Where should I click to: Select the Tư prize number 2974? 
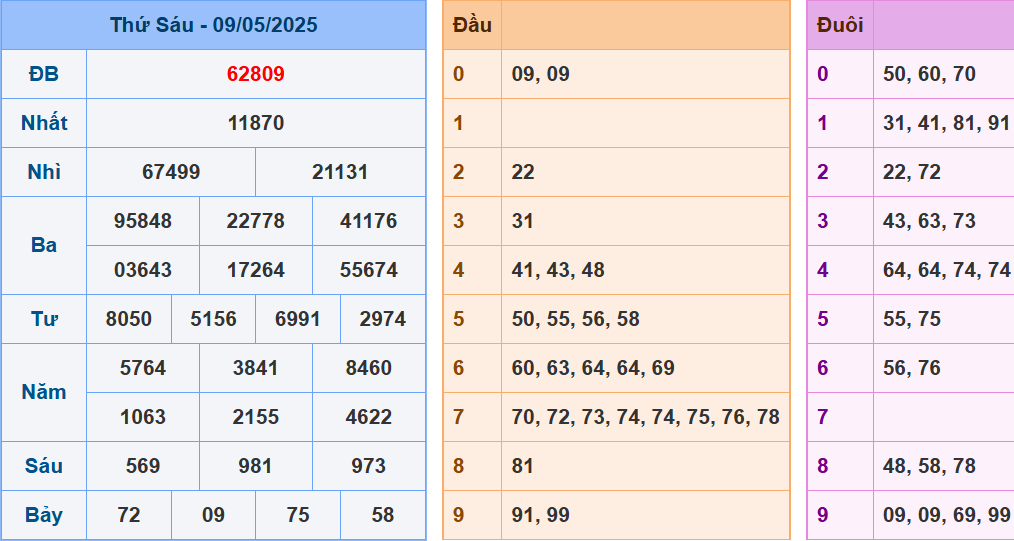[x=383, y=319]
